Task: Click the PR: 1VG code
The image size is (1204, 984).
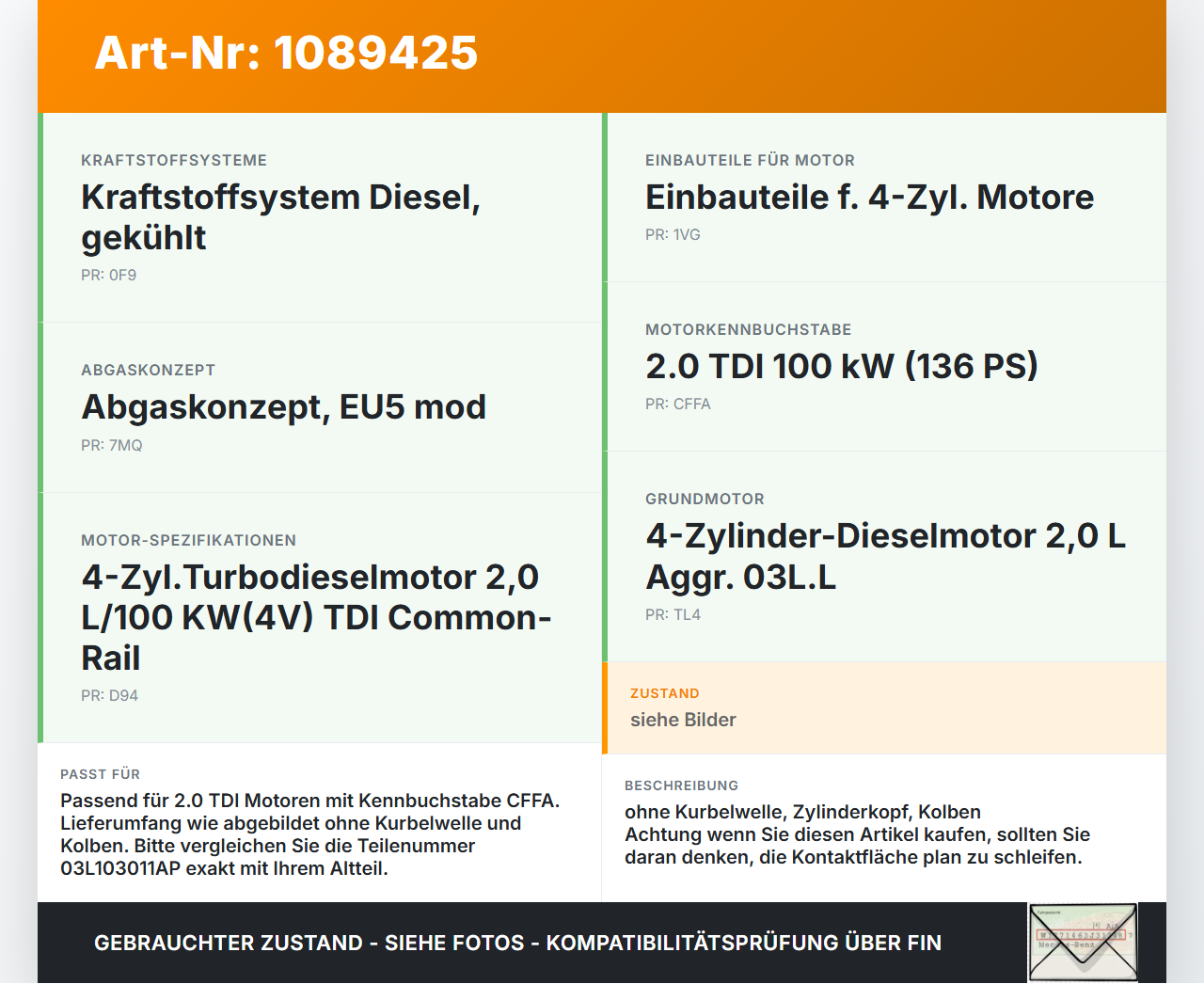Action: click(673, 235)
